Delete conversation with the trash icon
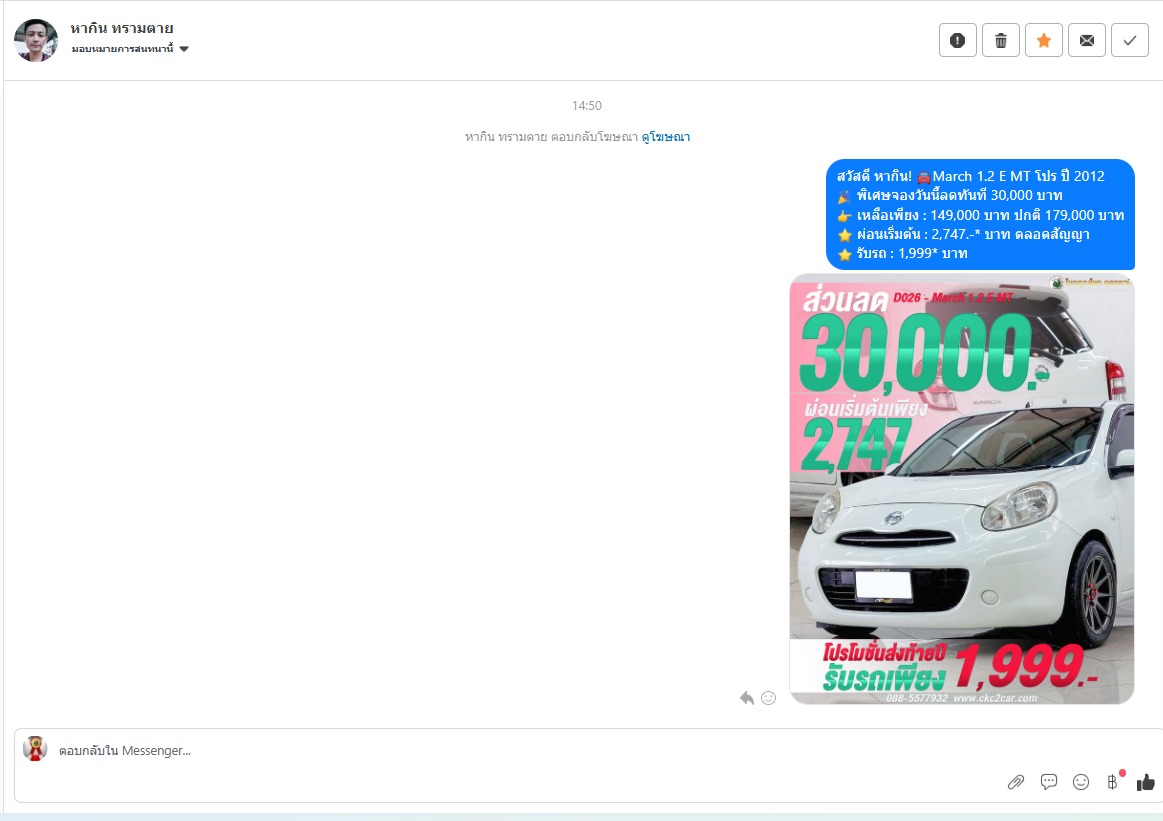The height and width of the screenshot is (821, 1163). (x=1001, y=40)
